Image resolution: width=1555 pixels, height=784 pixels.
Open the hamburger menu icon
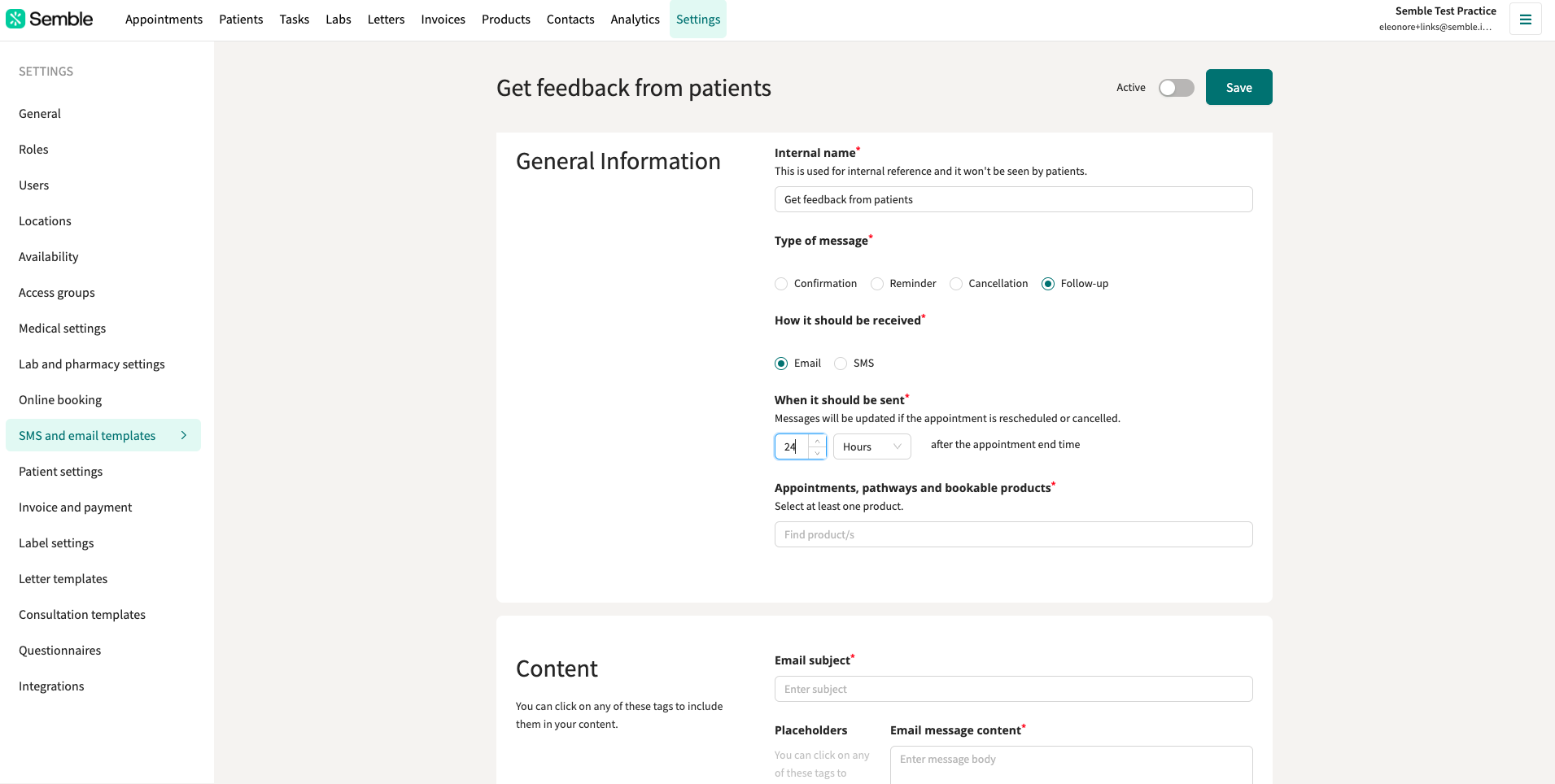1526,20
